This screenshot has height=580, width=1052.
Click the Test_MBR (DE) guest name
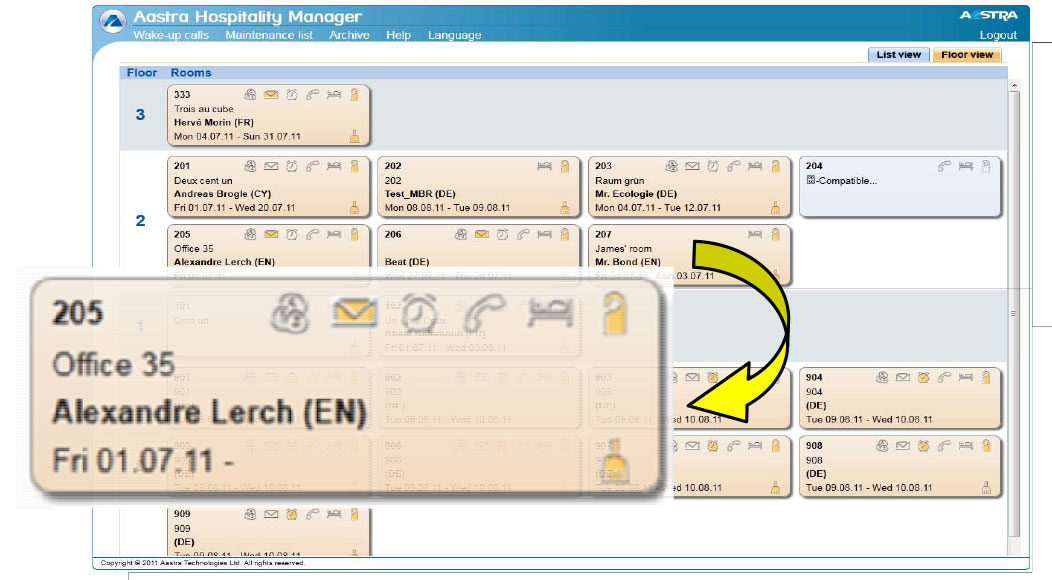(x=420, y=194)
